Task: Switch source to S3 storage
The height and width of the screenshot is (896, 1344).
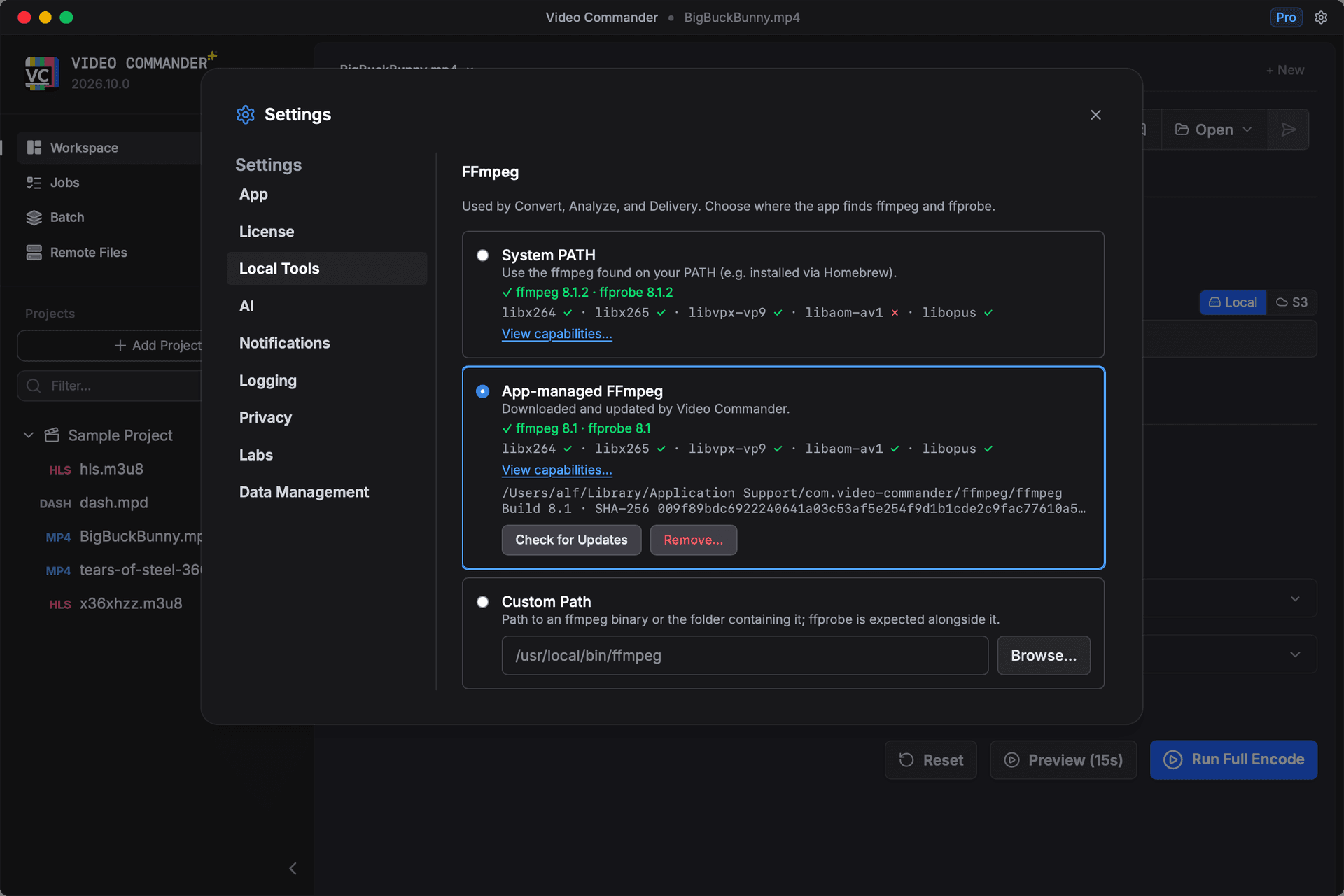Action: (1291, 302)
